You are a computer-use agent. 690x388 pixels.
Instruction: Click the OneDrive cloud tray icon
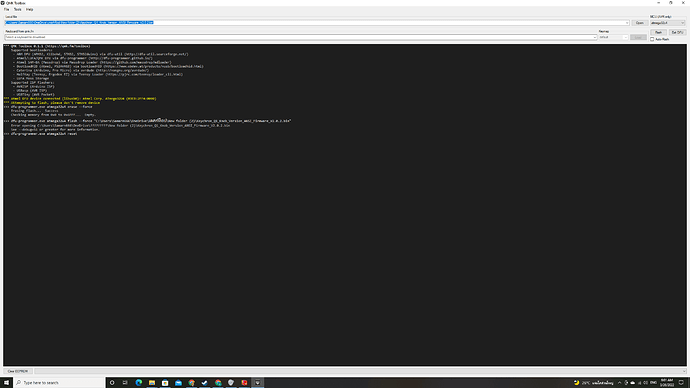[632, 383]
